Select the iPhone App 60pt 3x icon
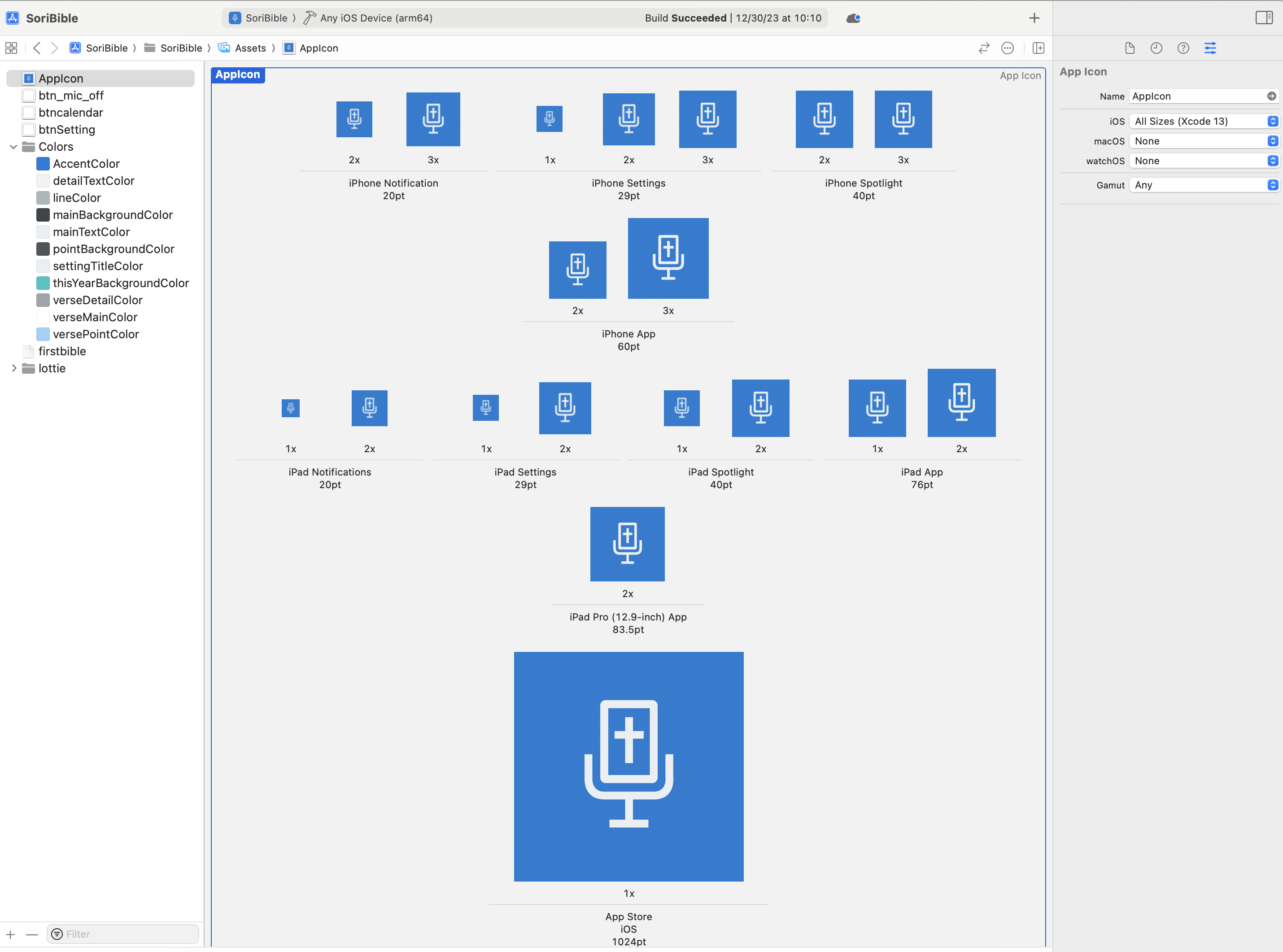 tap(668, 258)
